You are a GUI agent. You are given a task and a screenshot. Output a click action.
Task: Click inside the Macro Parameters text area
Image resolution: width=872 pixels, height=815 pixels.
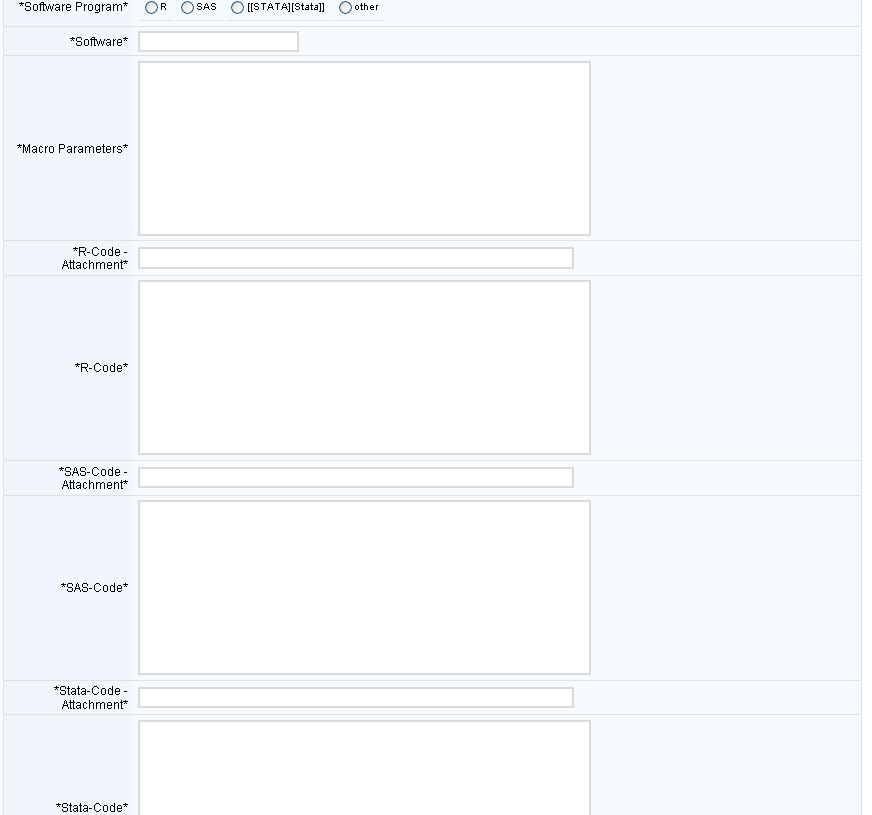pyautogui.click(x=364, y=148)
